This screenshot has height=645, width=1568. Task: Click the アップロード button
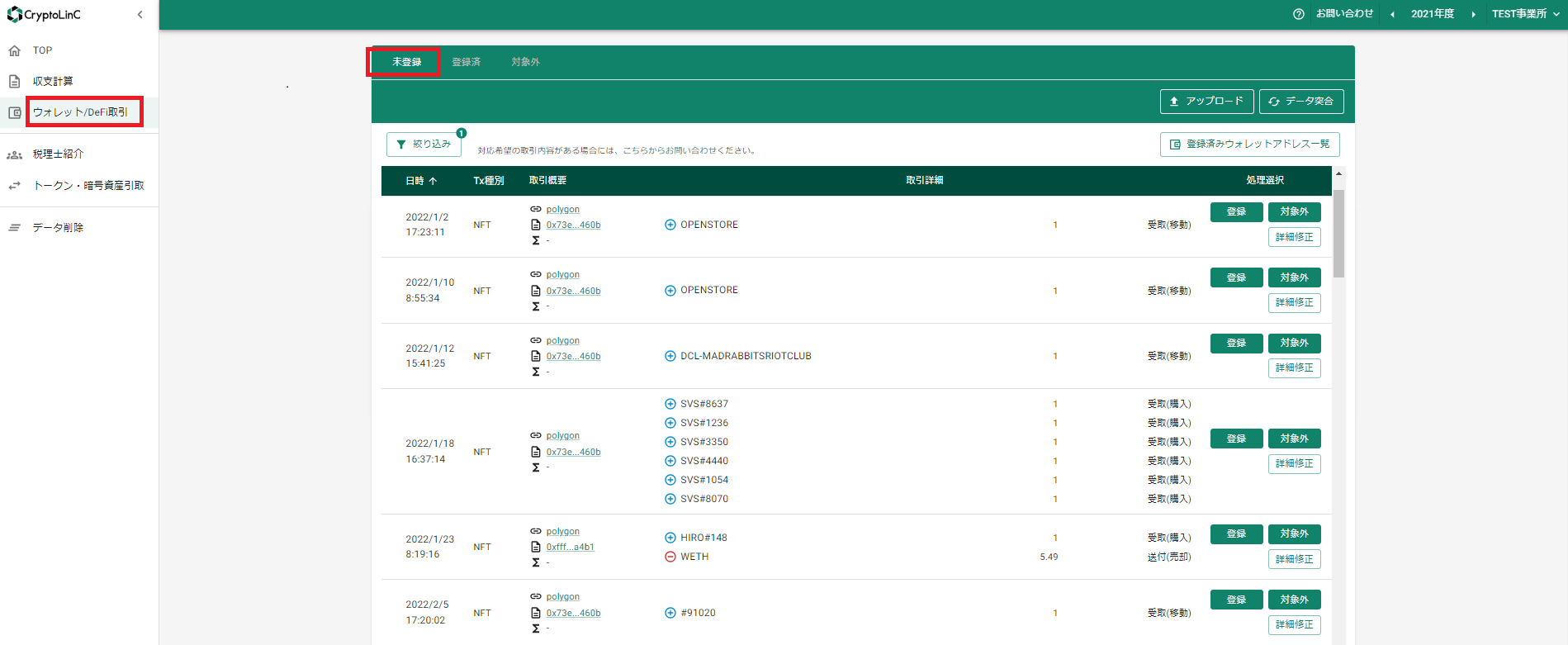(x=1206, y=102)
